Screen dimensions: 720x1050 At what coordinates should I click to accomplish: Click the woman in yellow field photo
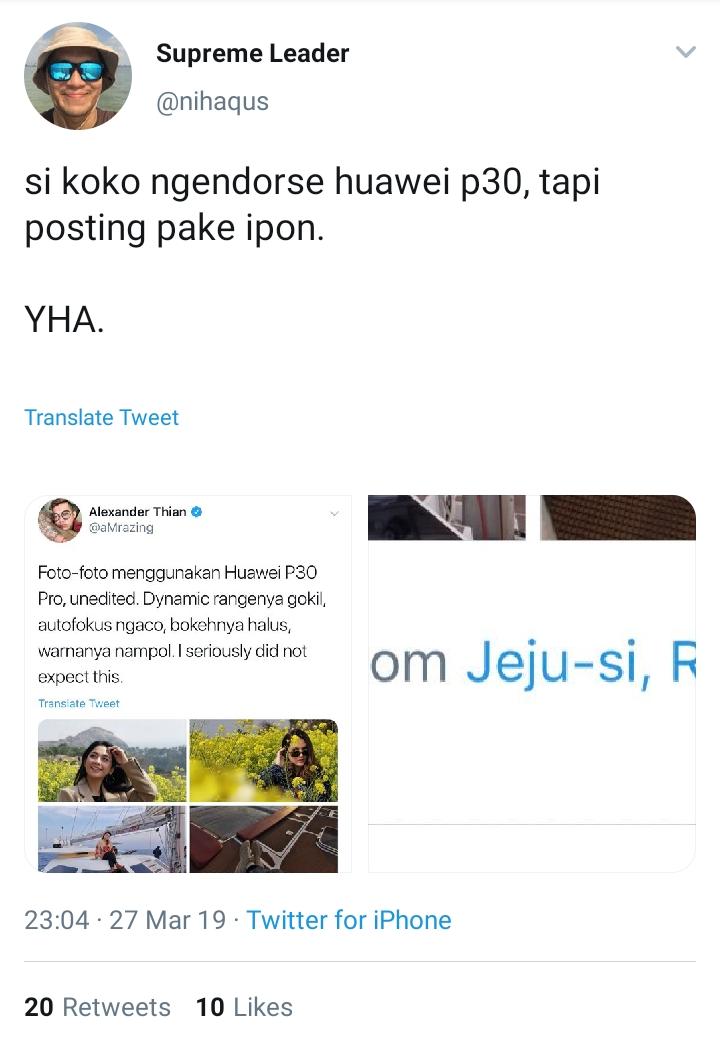click(113, 761)
